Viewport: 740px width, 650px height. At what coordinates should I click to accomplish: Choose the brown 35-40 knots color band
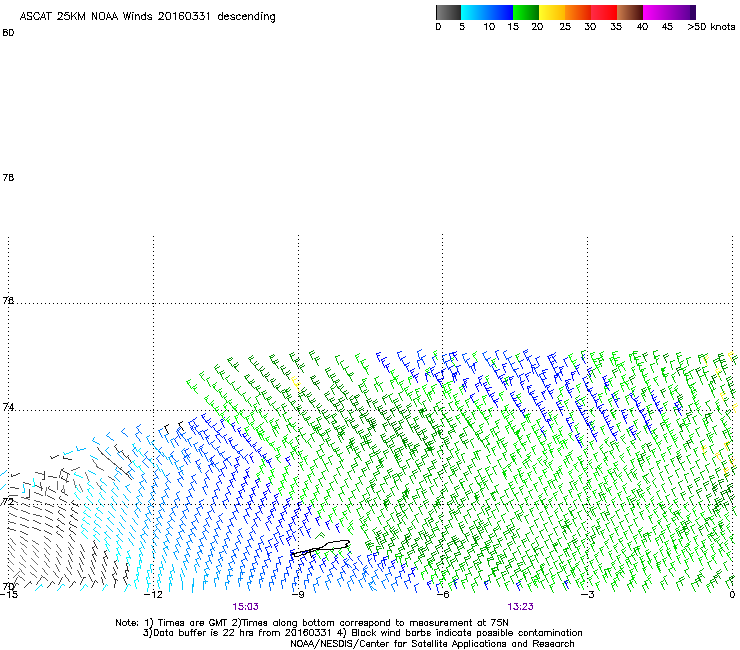630,12
